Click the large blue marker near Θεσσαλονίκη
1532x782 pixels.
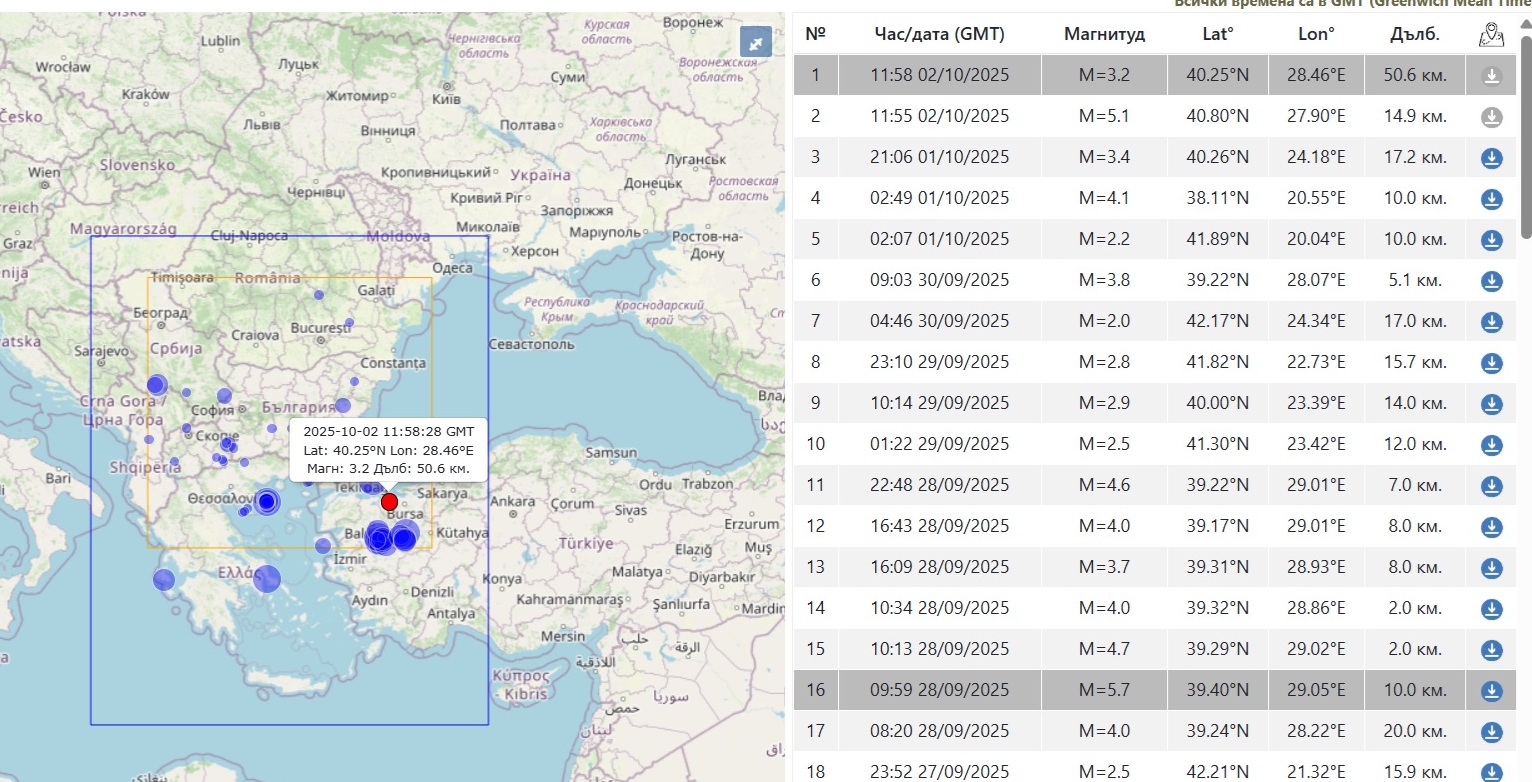(267, 501)
